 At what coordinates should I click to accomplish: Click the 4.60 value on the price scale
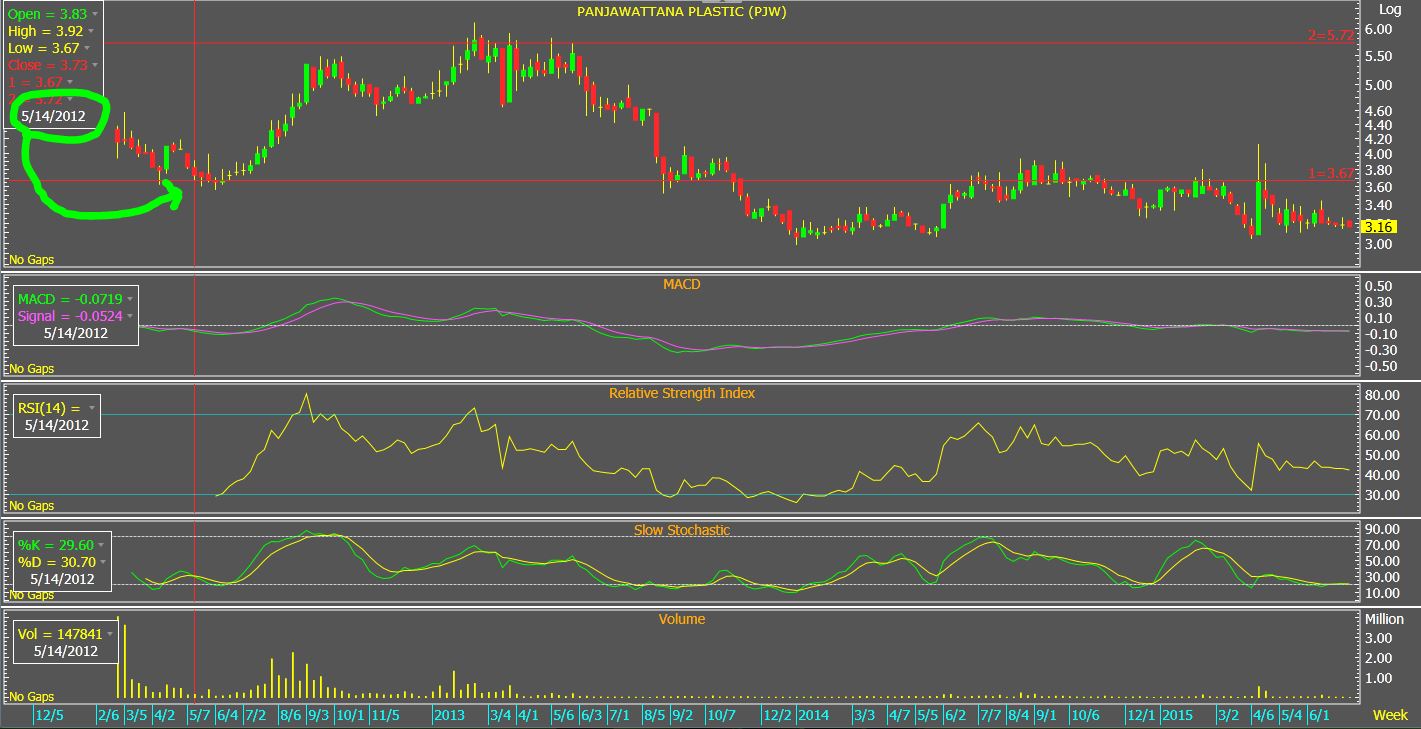[x=1378, y=113]
